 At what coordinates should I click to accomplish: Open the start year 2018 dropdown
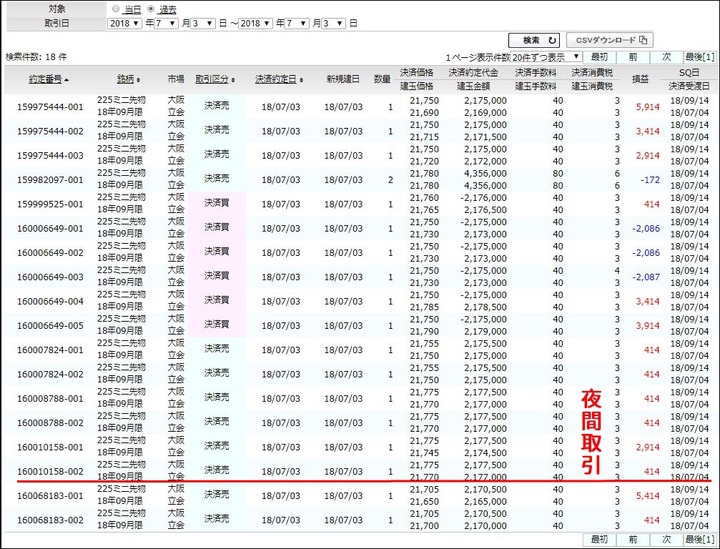[x=124, y=23]
